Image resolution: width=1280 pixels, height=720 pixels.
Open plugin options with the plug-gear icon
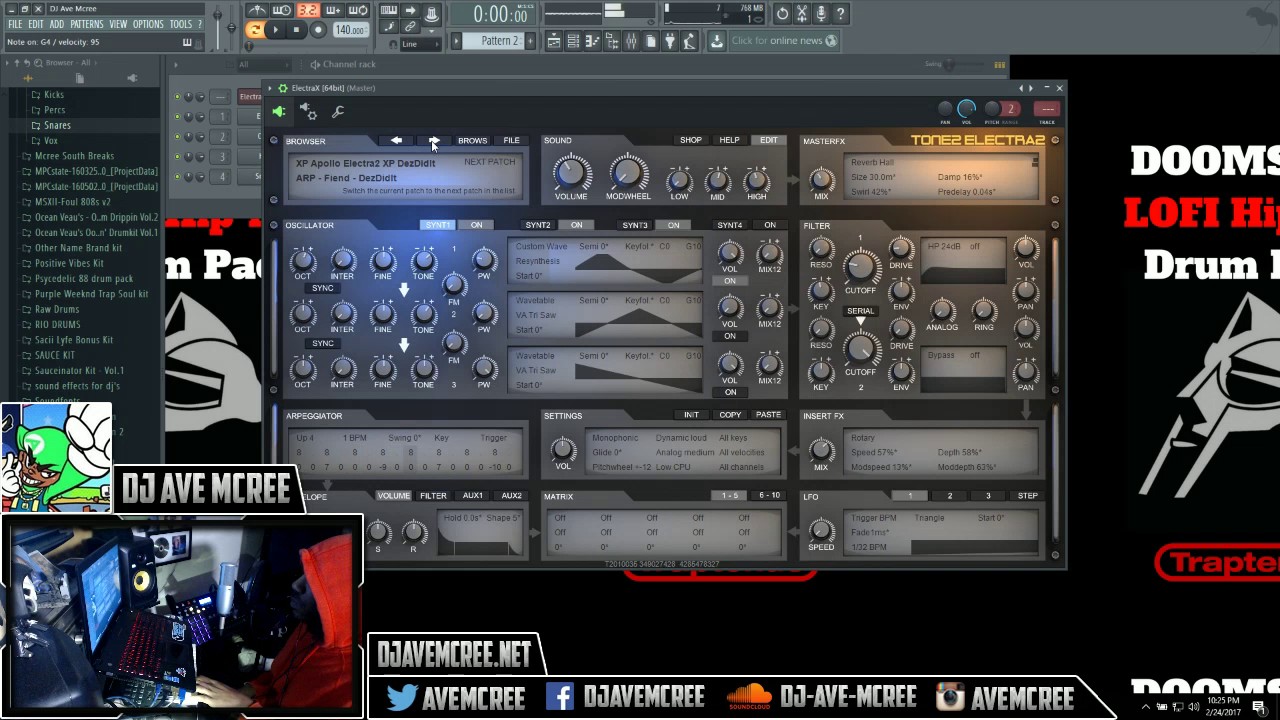click(309, 112)
